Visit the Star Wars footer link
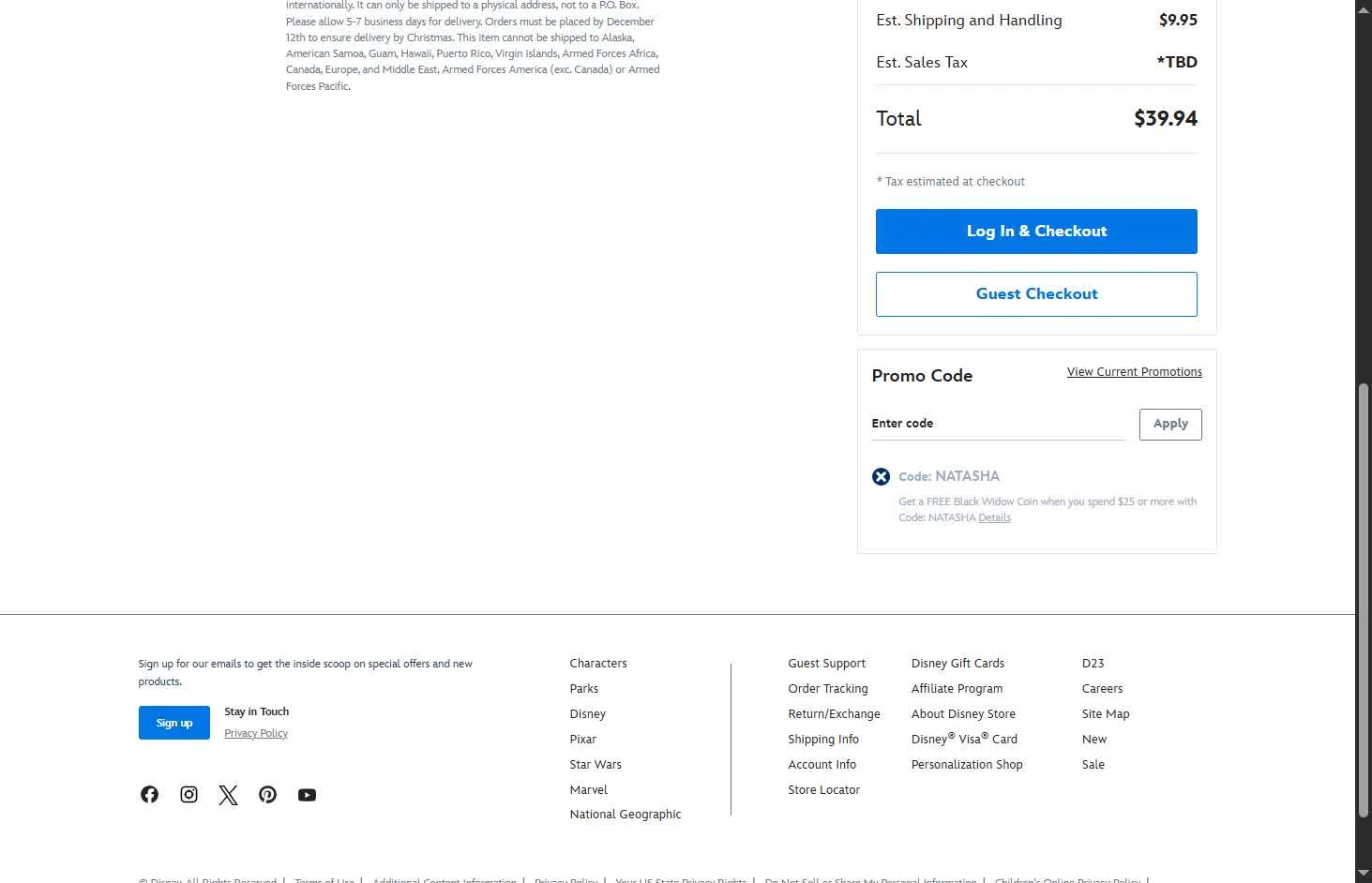This screenshot has height=883, width=1372. [x=596, y=764]
